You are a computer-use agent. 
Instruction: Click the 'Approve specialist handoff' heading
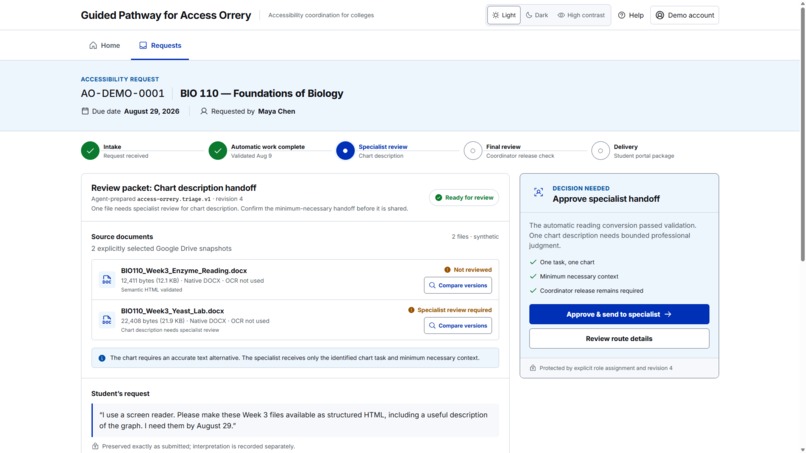(606, 199)
